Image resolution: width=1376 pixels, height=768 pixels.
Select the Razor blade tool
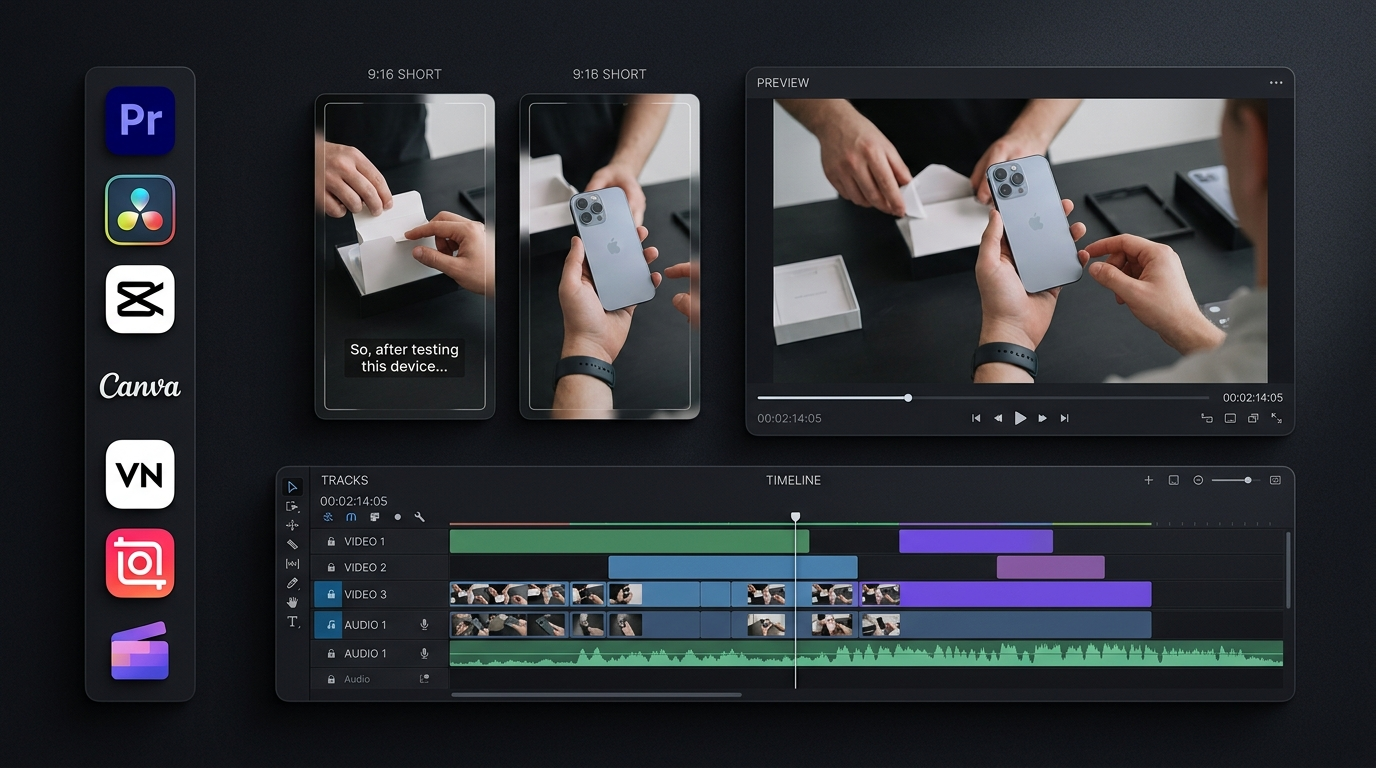pos(293,544)
